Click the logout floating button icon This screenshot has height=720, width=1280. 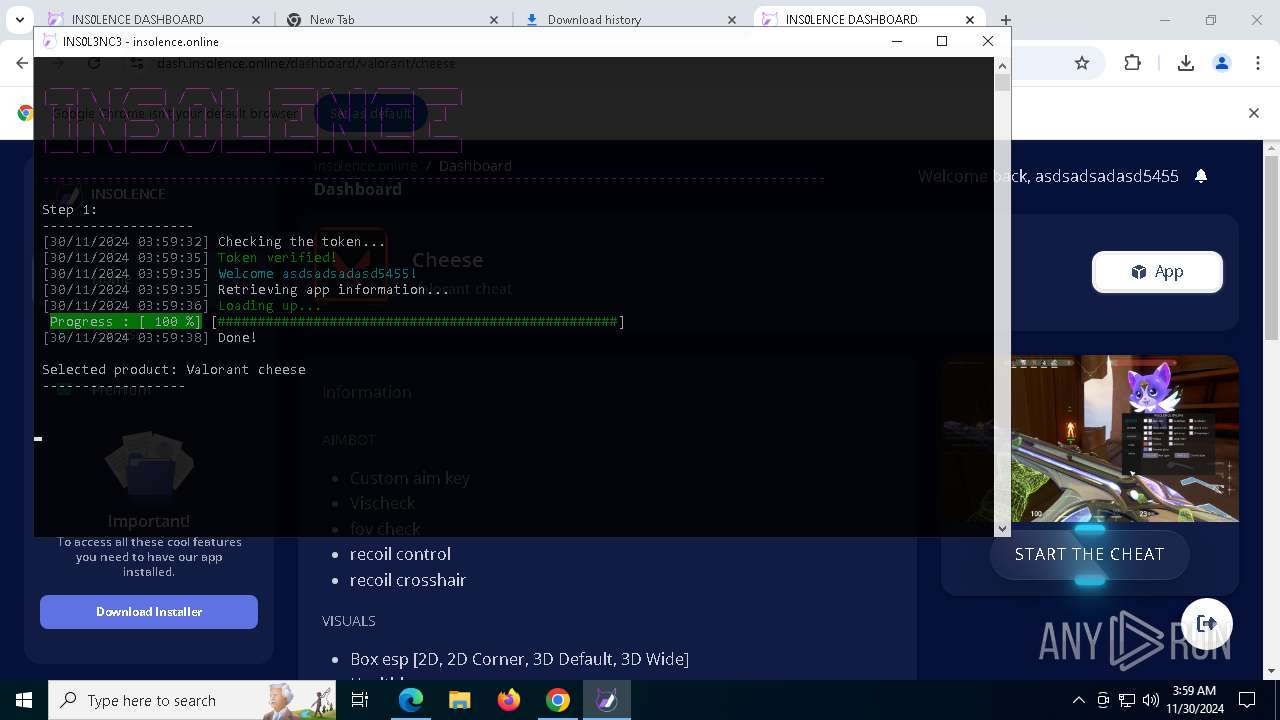click(x=1207, y=624)
